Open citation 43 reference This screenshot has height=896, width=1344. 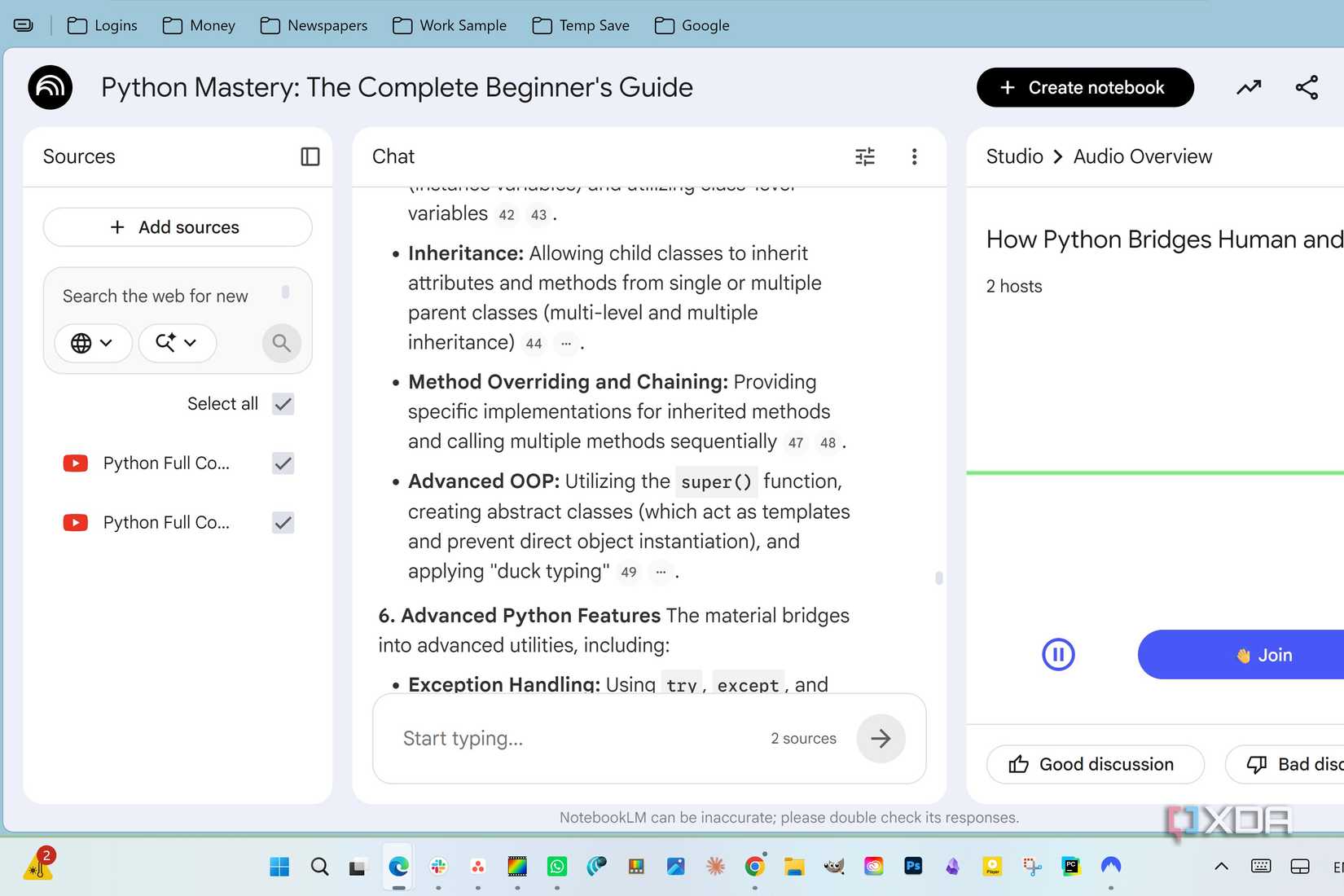pos(538,215)
